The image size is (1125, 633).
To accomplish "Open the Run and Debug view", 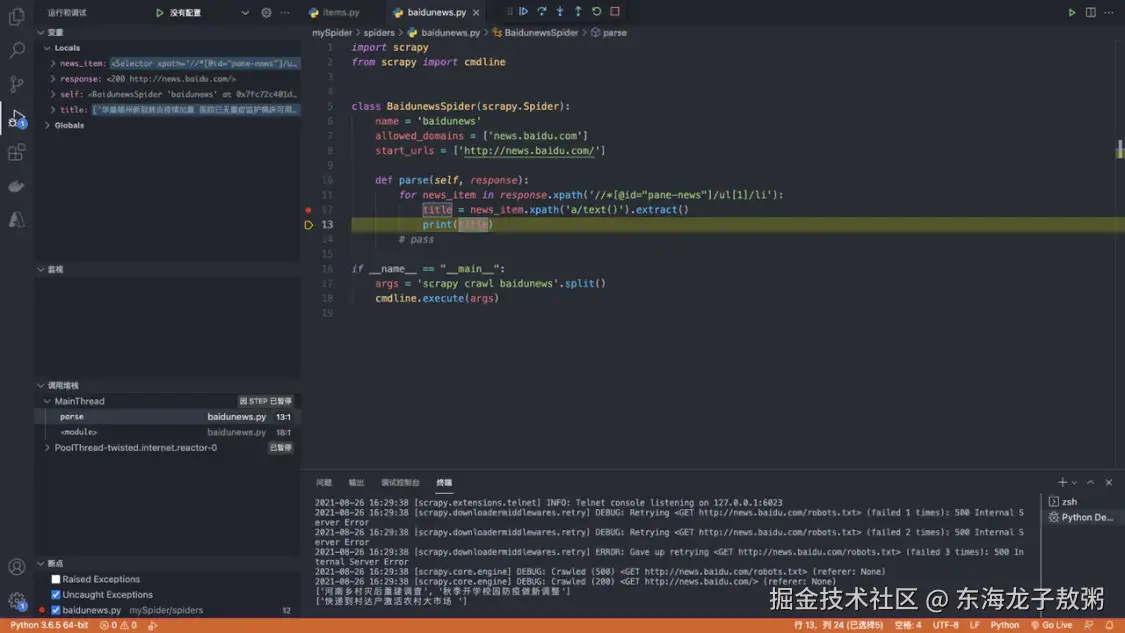I will 17,118.
